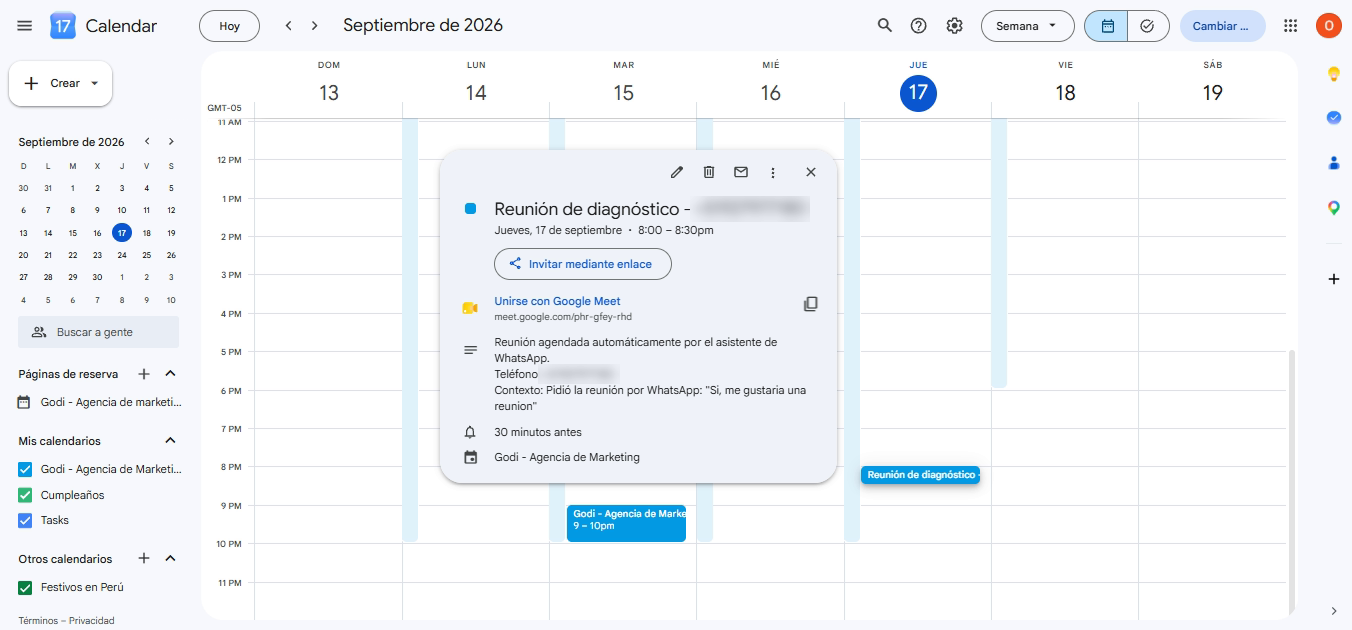
Task: Open Contacts in side panel
Action: point(1333,163)
